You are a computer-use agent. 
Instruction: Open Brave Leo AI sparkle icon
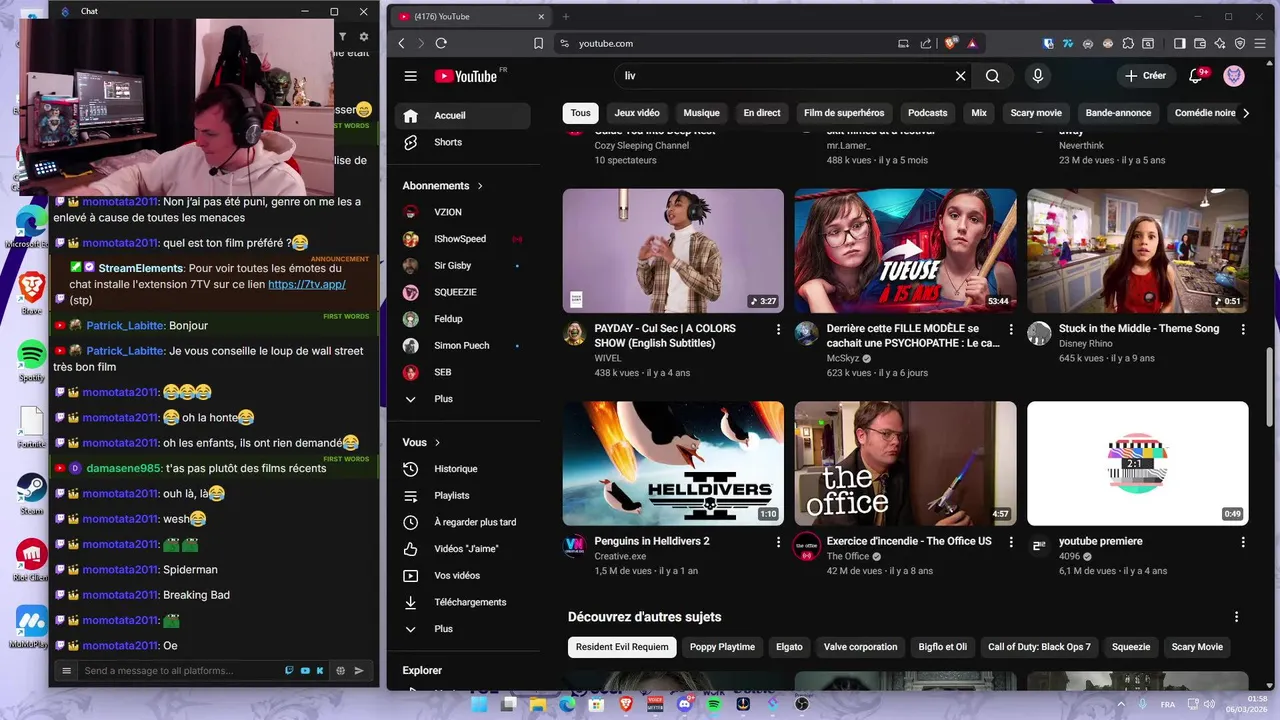1220,43
